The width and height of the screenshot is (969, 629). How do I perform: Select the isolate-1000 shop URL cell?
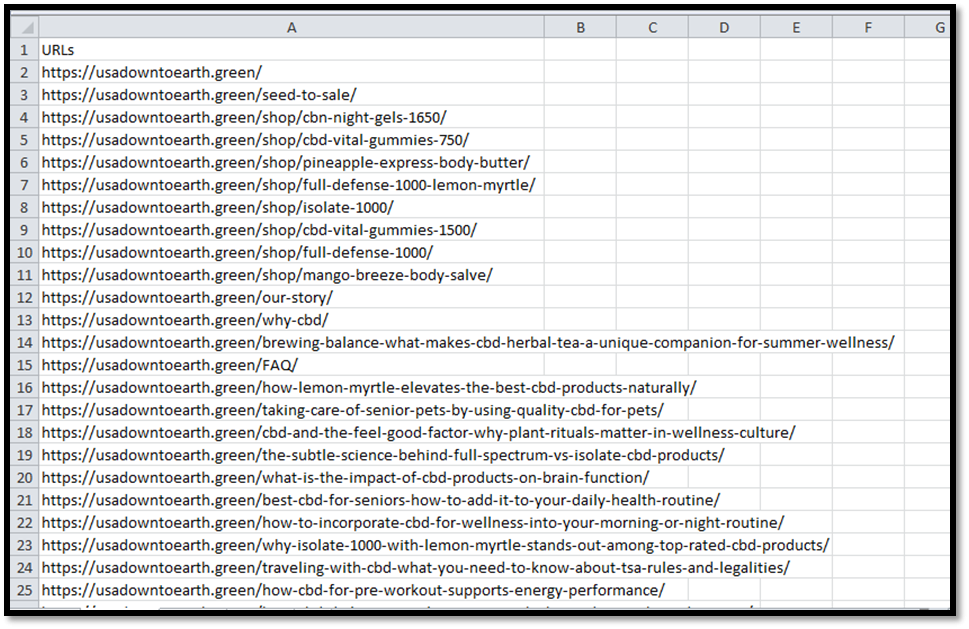point(217,207)
